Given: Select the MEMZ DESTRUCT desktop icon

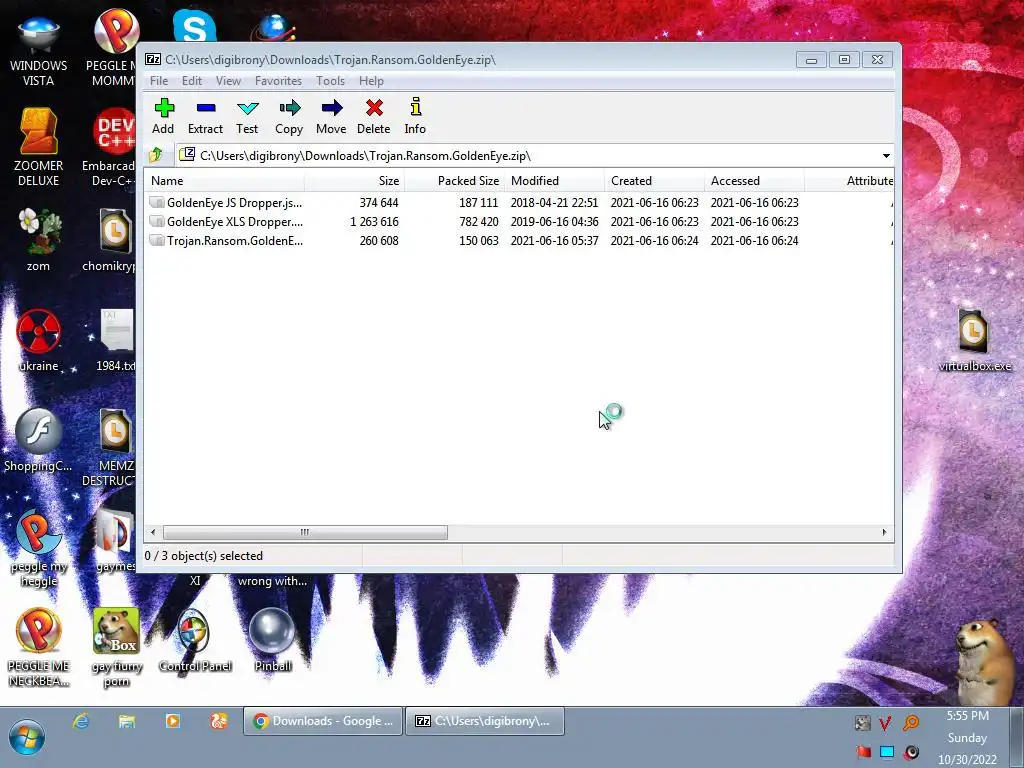Looking at the screenshot, I should pyautogui.click(x=112, y=447).
